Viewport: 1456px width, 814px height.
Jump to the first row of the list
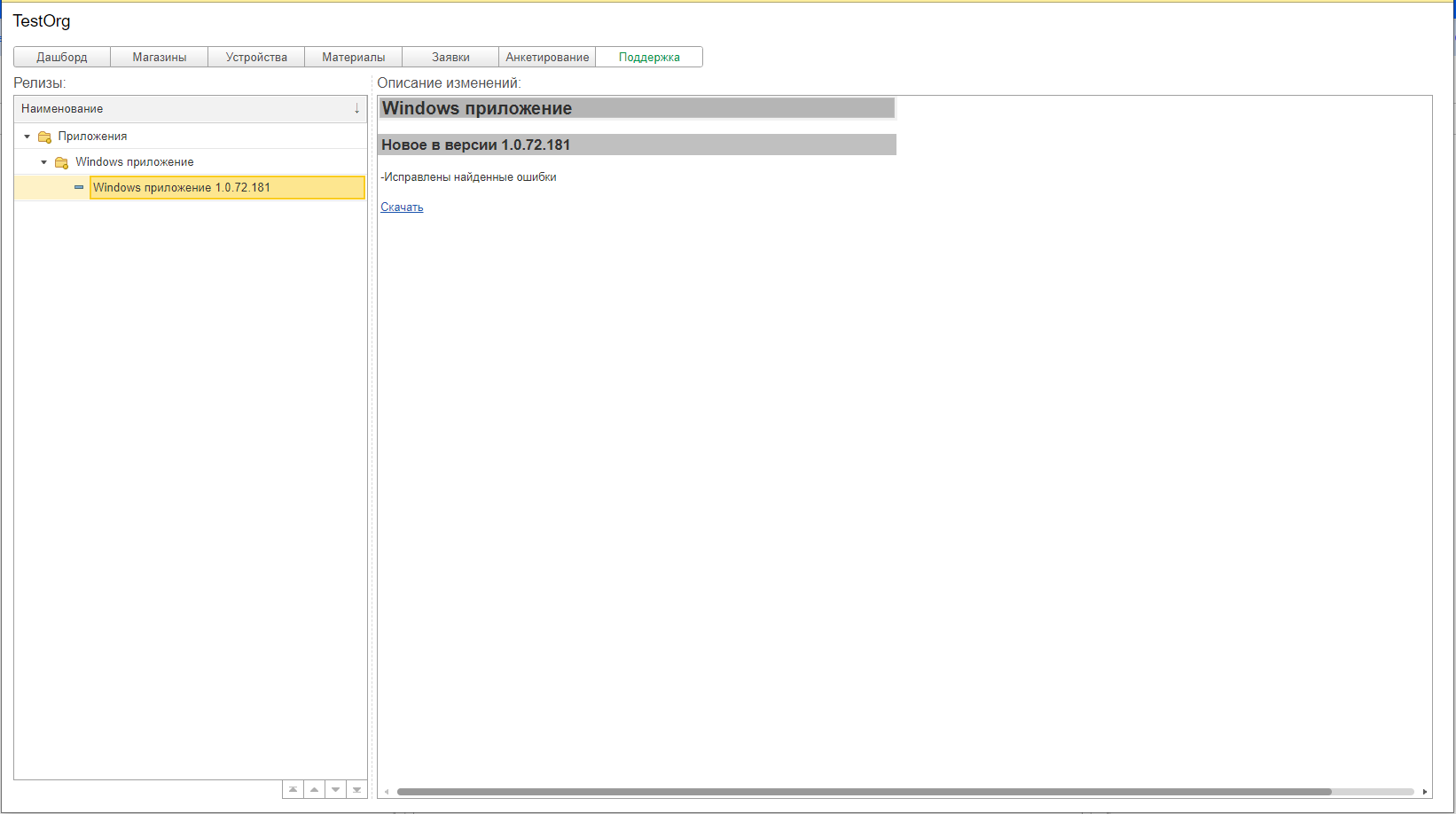[x=293, y=789]
